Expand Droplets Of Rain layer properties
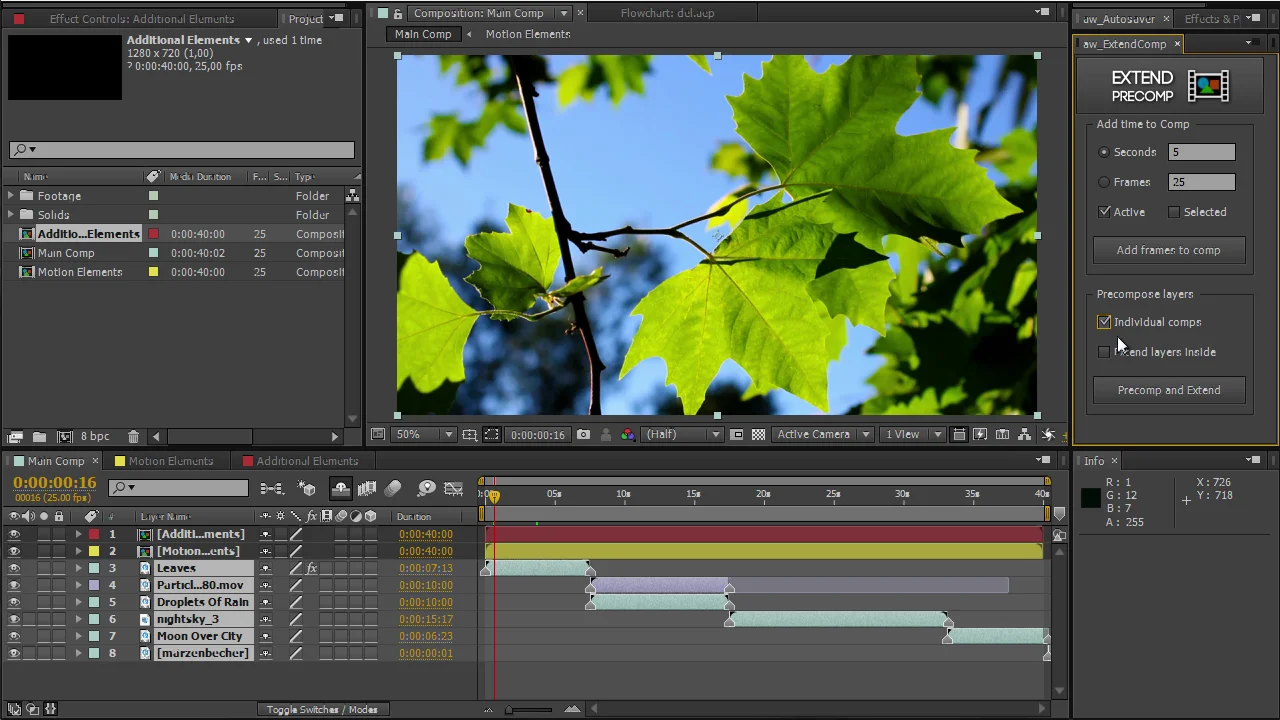The width and height of the screenshot is (1280, 720). coord(78,602)
